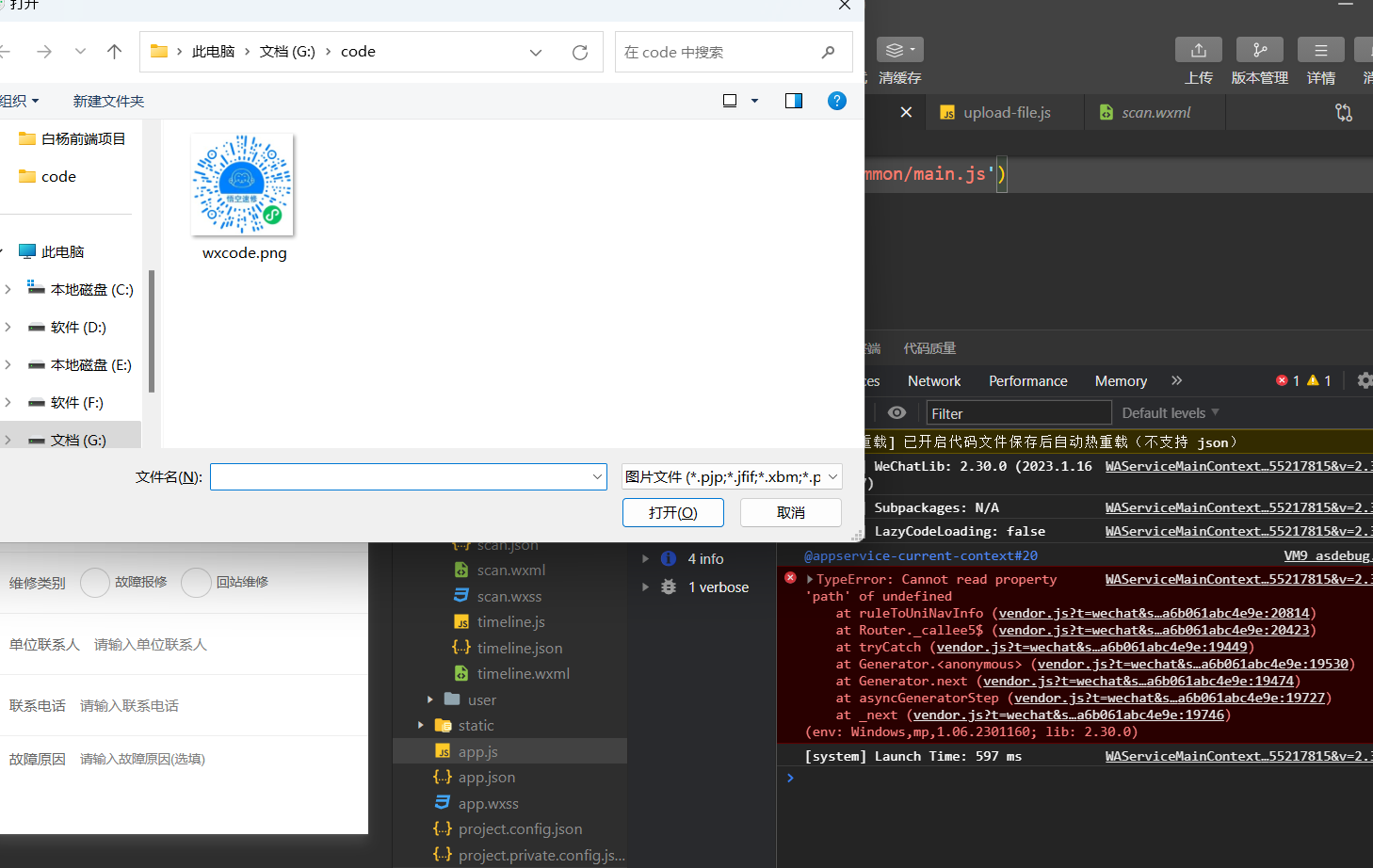
Task: Open the file type filter dropdown
Action: coord(732,477)
